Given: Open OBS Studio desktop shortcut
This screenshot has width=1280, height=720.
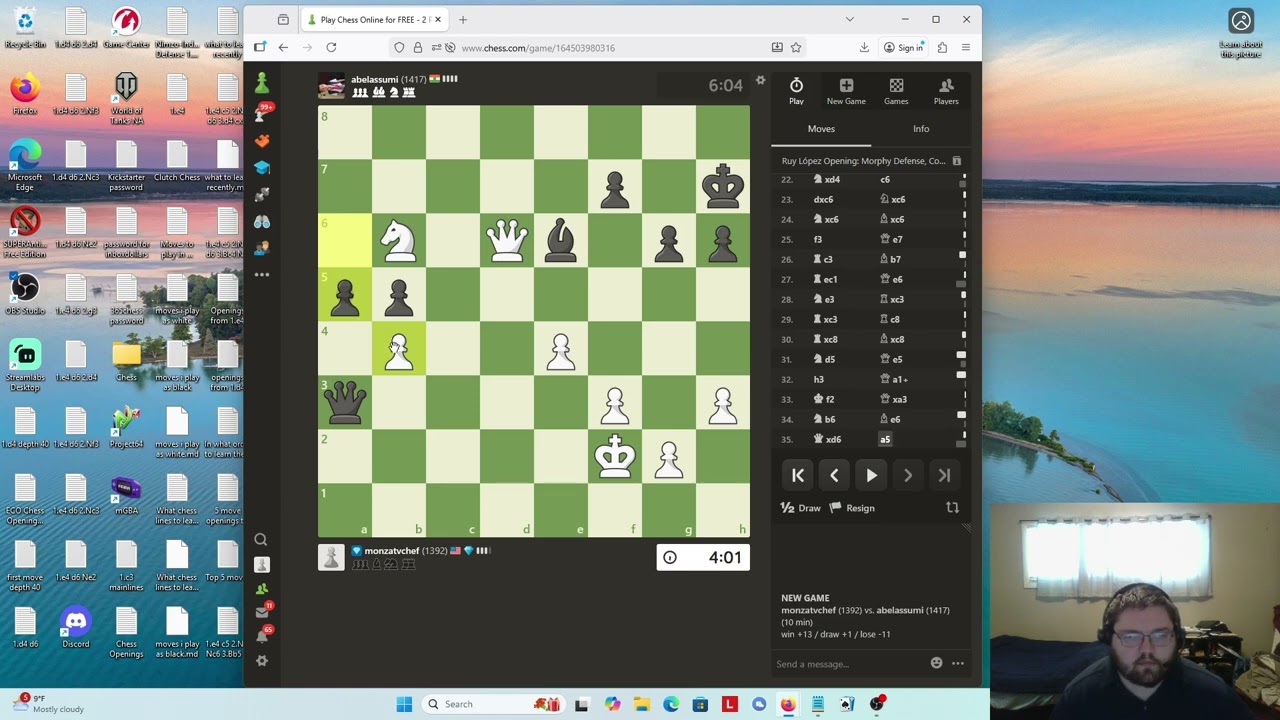Looking at the screenshot, I should pos(25,294).
